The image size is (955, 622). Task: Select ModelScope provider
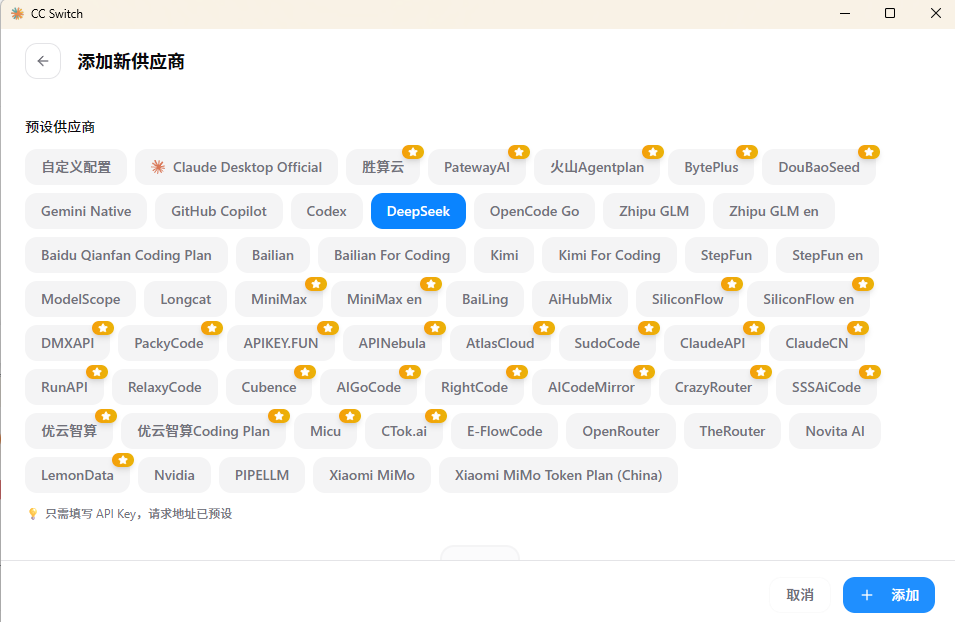[x=80, y=299]
